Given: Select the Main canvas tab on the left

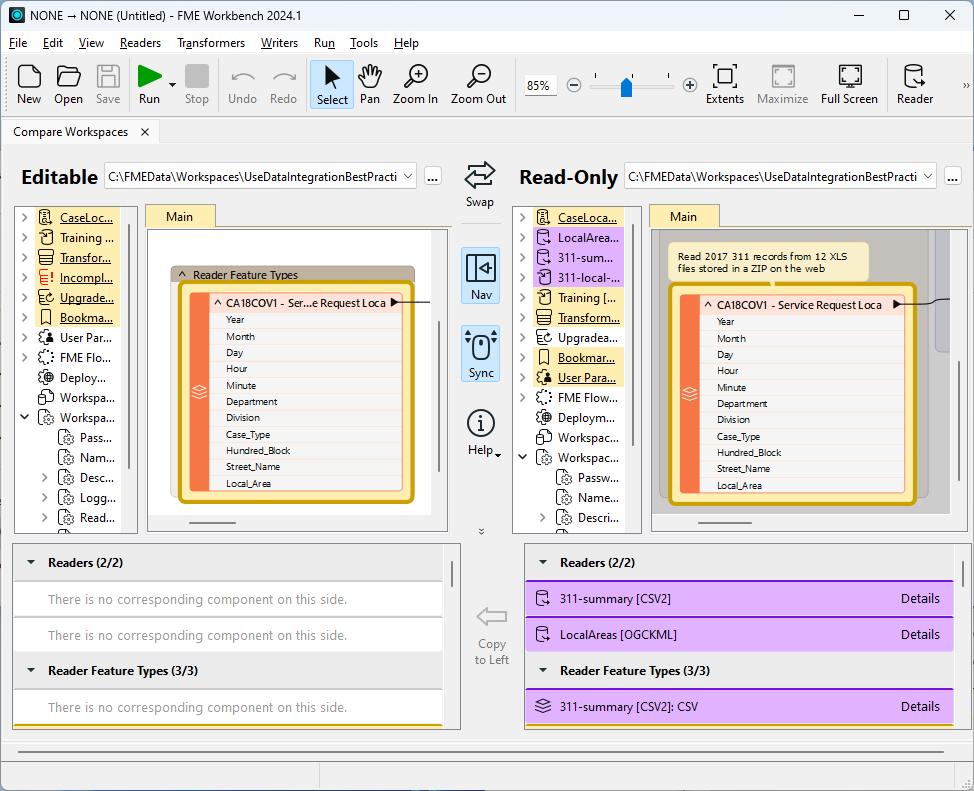Looking at the screenshot, I should tap(180, 215).
